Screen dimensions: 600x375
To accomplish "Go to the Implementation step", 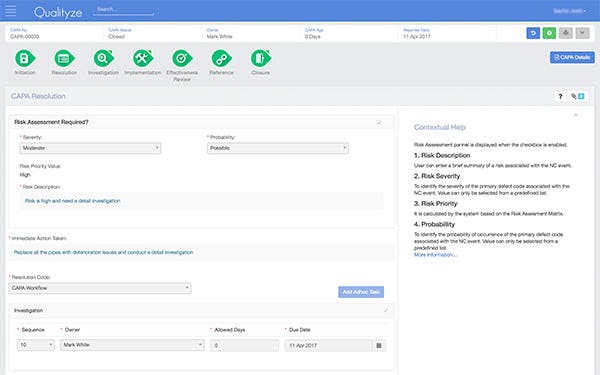I will (143, 59).
